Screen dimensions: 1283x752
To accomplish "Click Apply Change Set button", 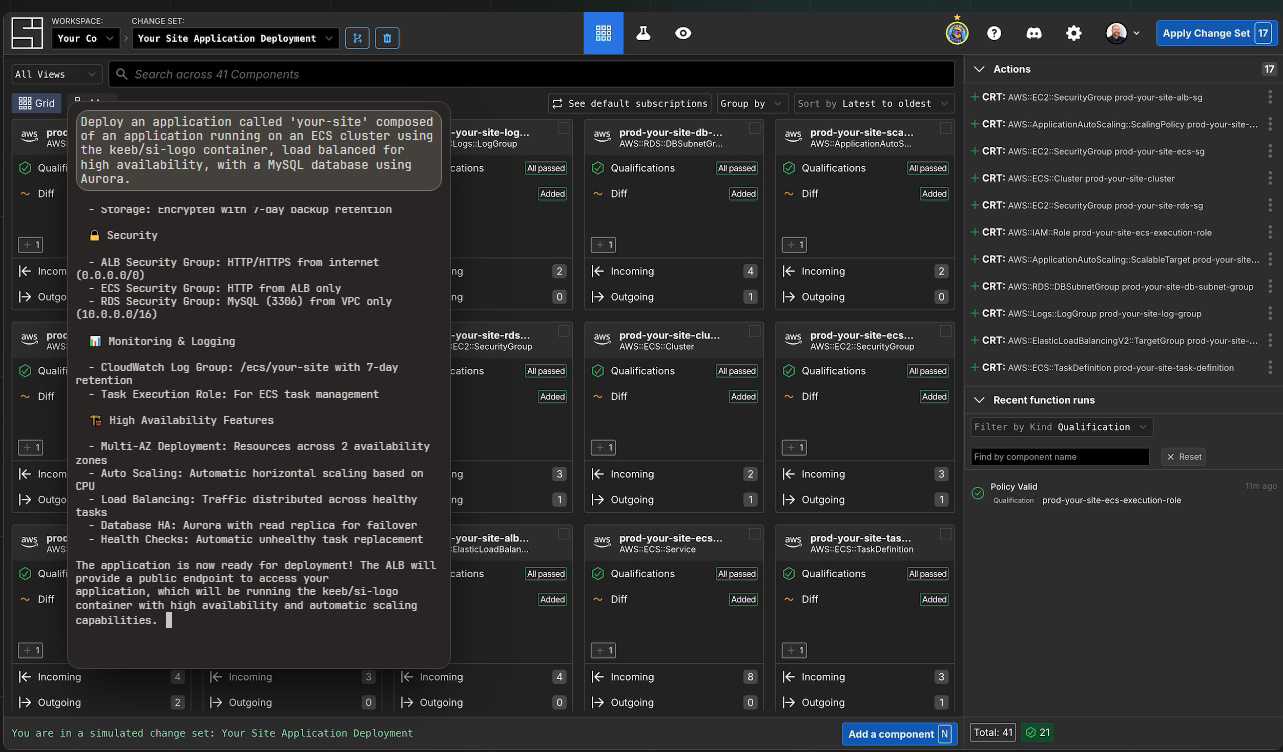I will click(x=1216, y=33).
